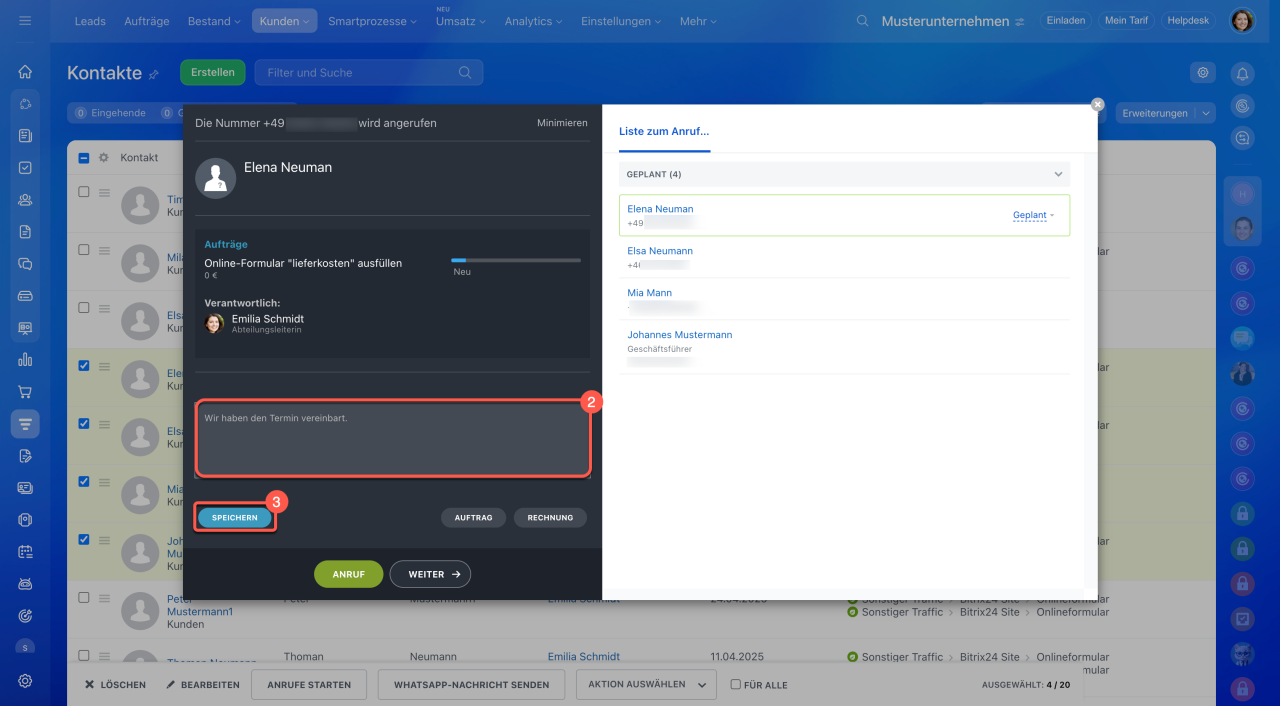Click the Filter und Suche field
1280x706 pixels.
coord(369,72)
